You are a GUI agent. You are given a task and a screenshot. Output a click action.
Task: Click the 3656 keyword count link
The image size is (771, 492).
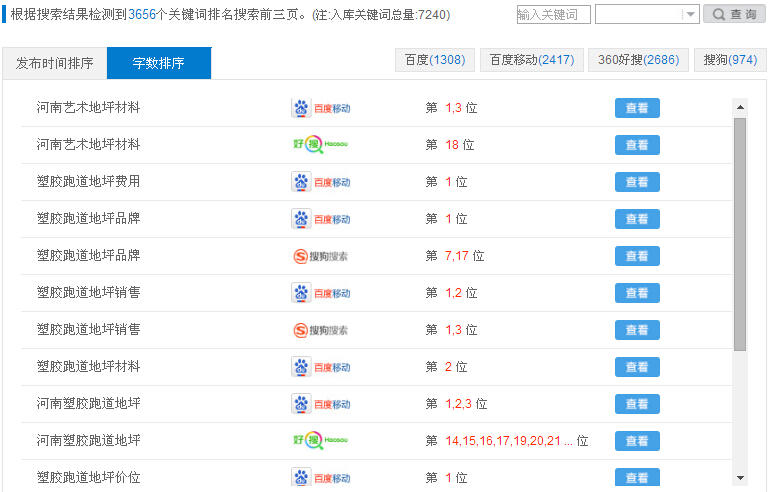142,15
